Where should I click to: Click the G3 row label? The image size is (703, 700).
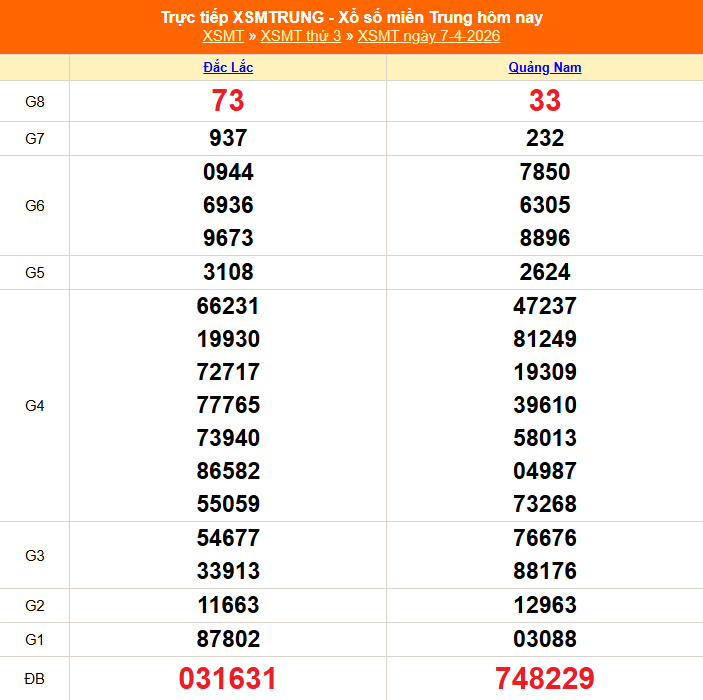pos(35,556)
